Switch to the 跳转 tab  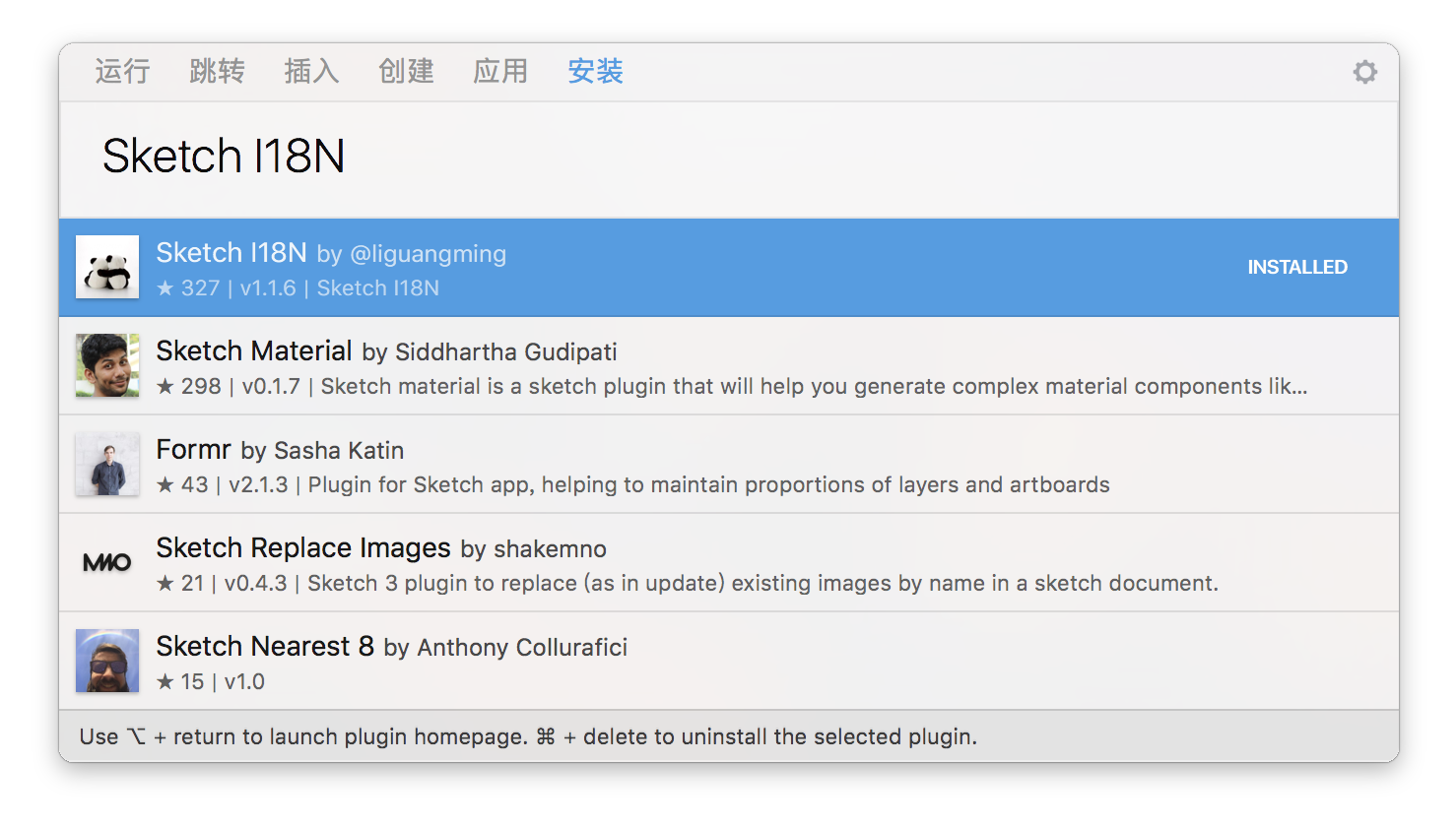(217, 71)
